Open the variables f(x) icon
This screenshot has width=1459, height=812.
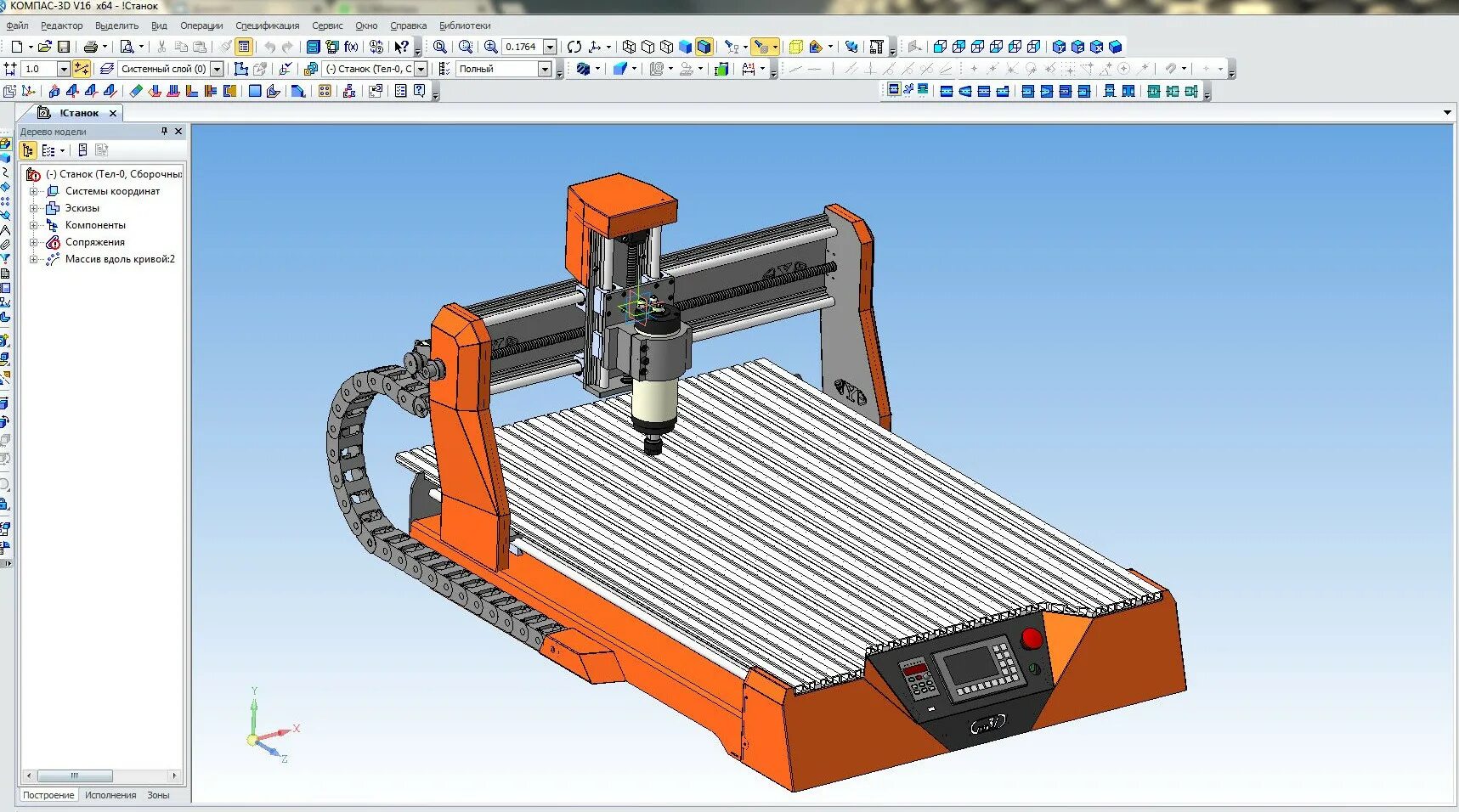point(351,47)
